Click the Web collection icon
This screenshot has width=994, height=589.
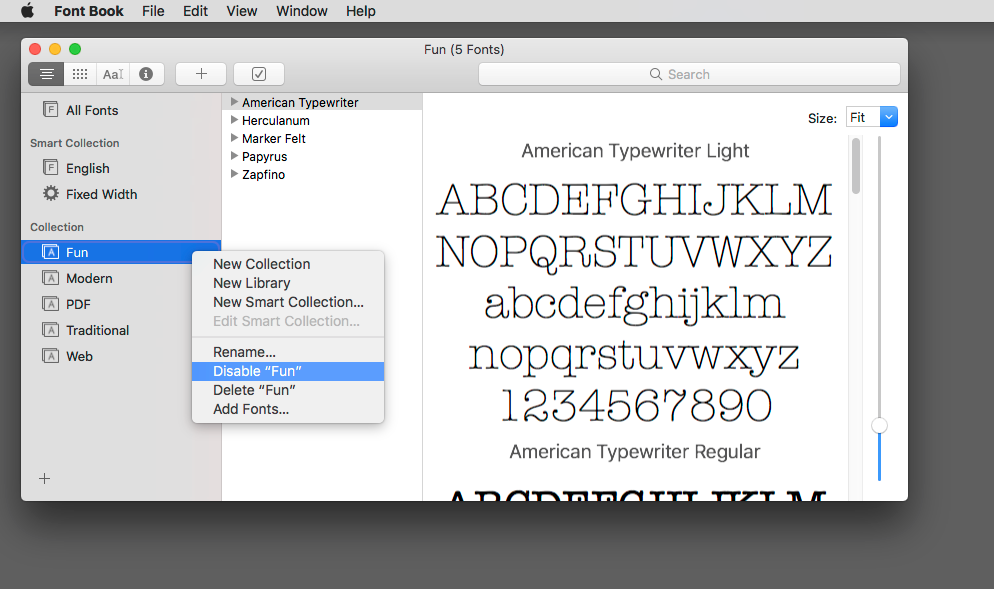click(50, 356)
